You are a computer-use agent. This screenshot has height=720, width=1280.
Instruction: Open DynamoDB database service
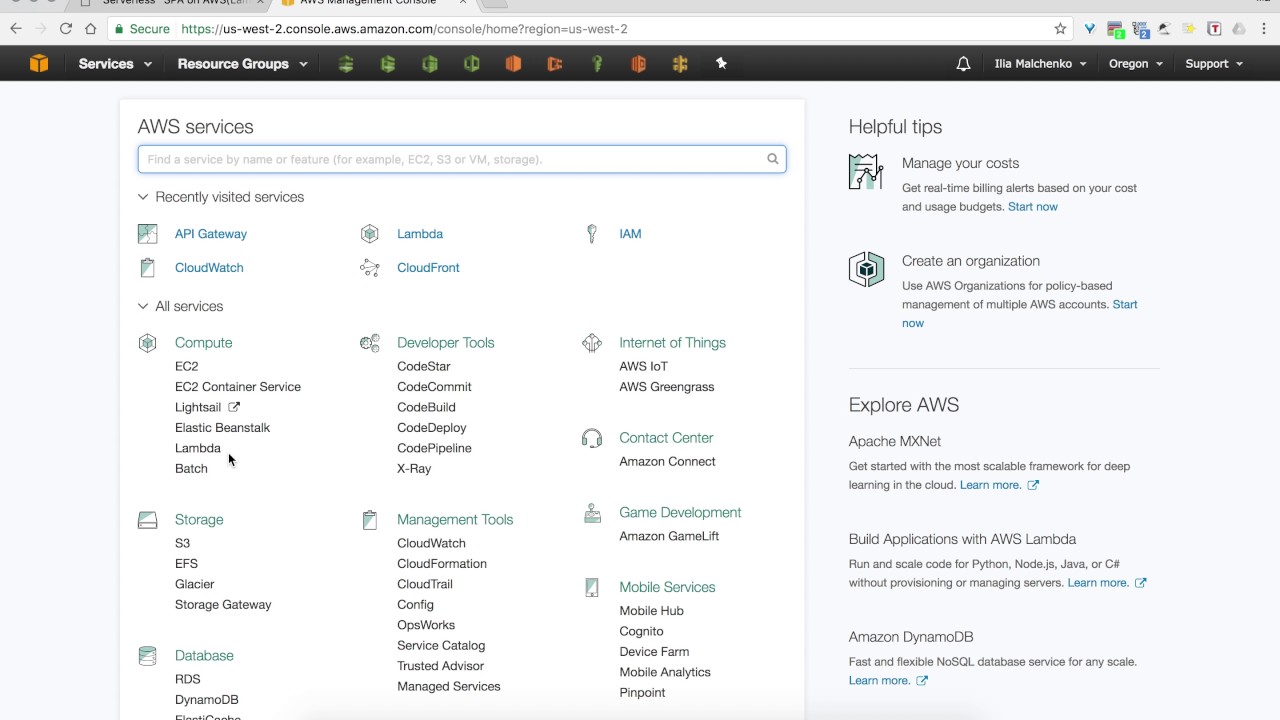(207, 700)
